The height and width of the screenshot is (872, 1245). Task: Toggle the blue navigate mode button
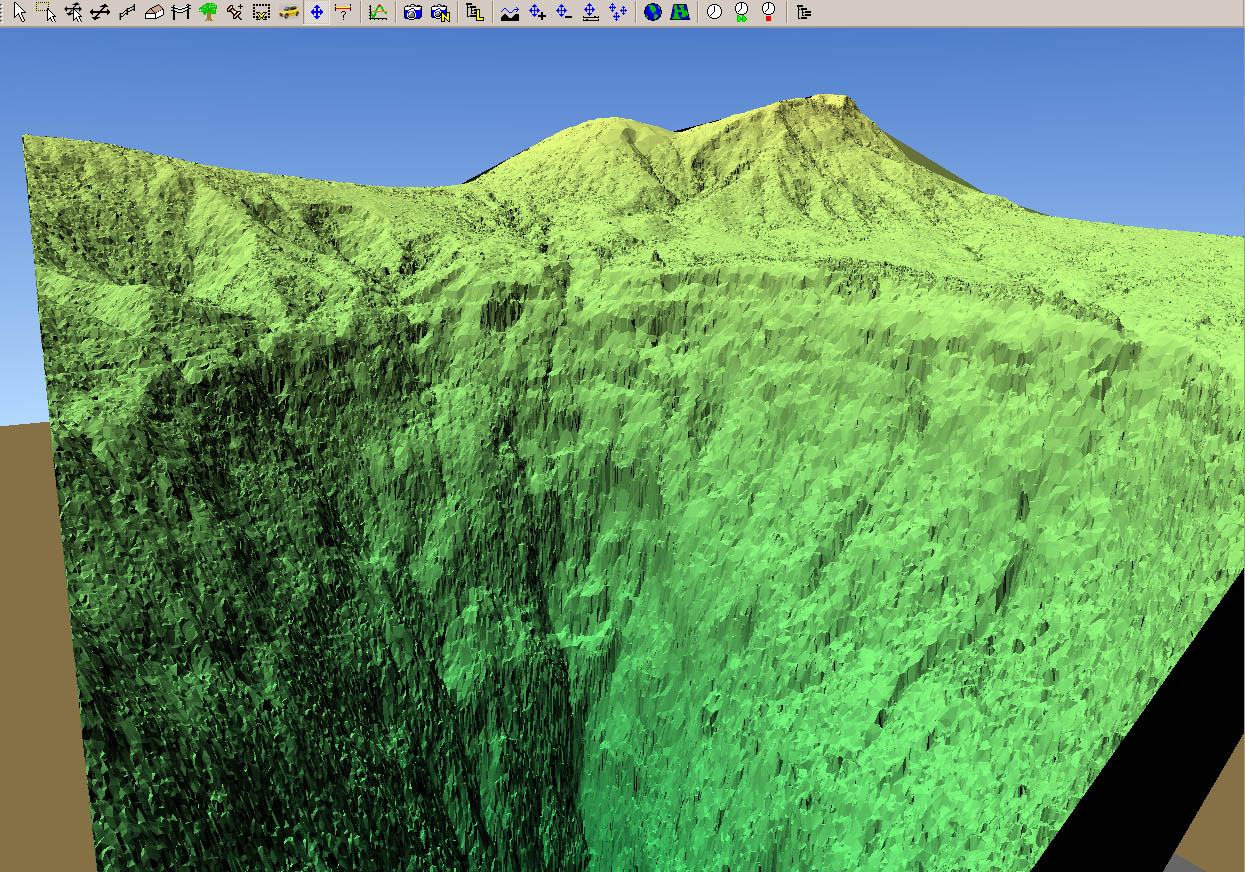coord(316,13)
